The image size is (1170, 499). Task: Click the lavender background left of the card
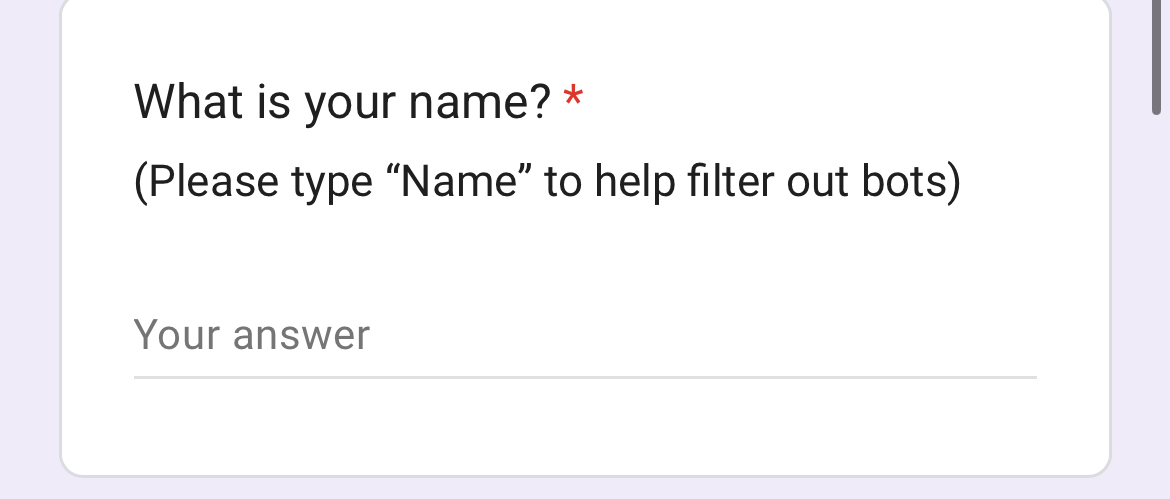coord(29,250)
